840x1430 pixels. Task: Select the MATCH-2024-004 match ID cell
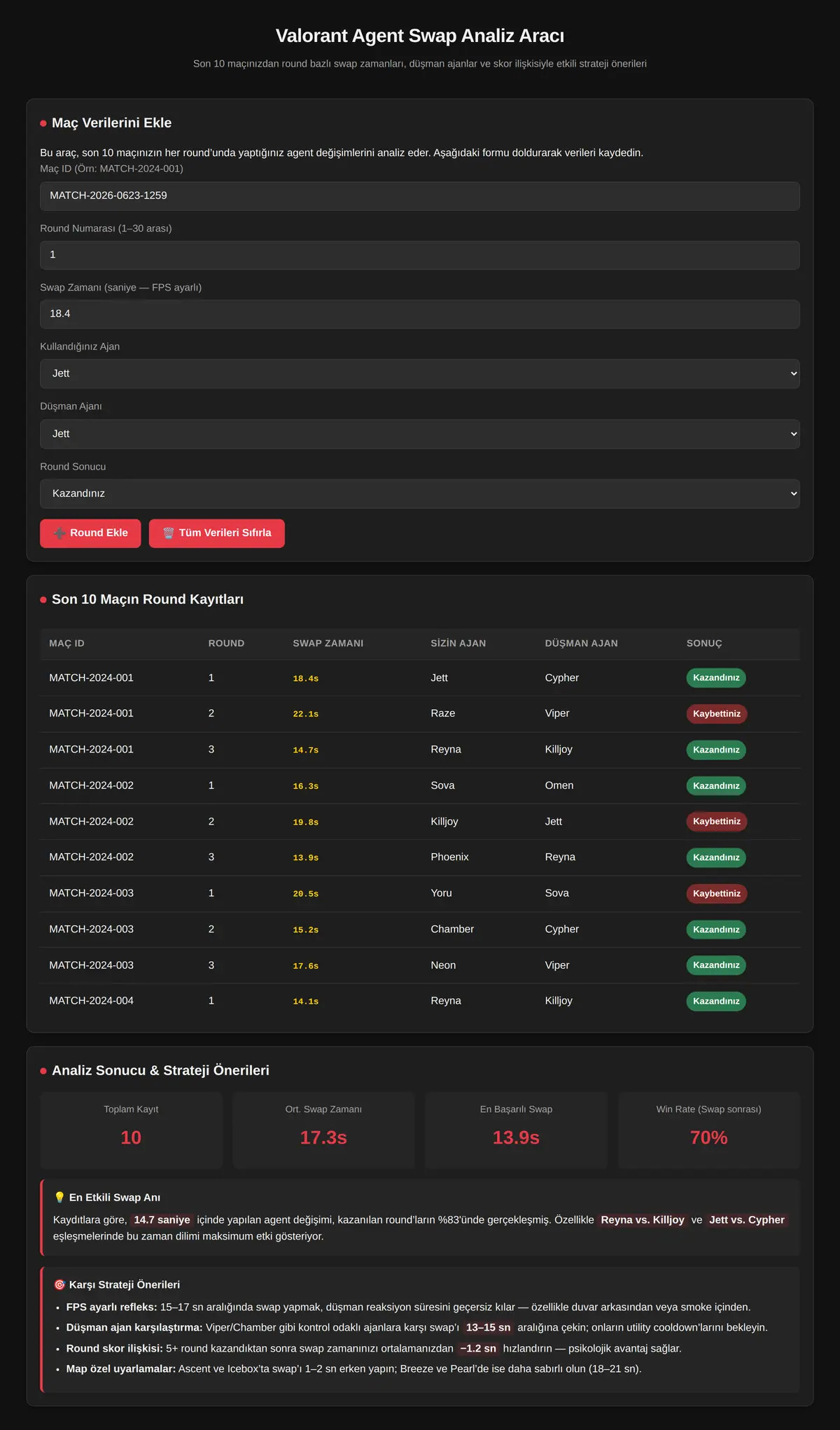(91, 1001)
